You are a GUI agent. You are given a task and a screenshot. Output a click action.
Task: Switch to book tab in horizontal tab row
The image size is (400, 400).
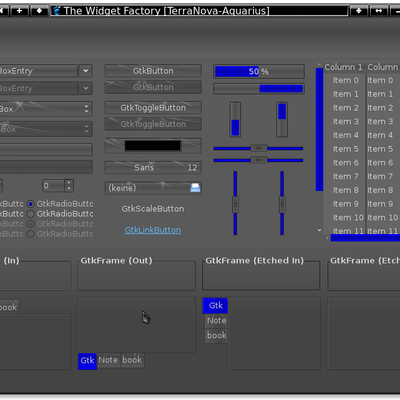coord(132,360)
